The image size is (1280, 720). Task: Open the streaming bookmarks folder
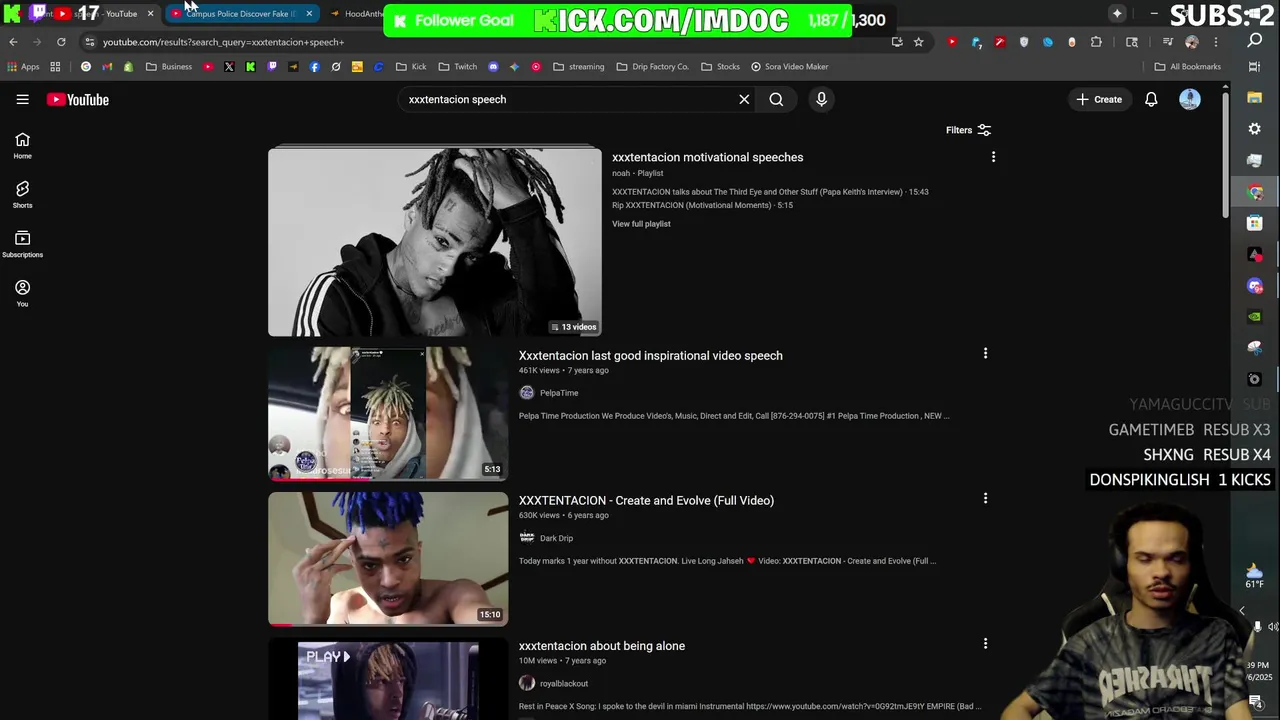579,67
